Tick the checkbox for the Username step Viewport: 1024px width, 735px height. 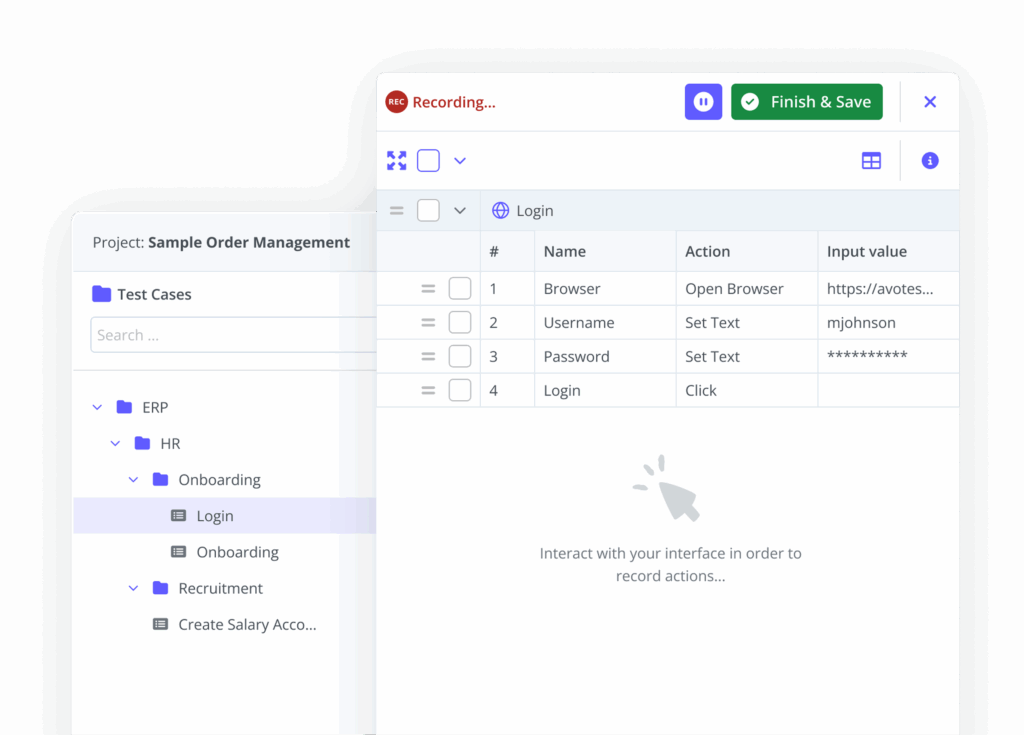tap(460, 323)
